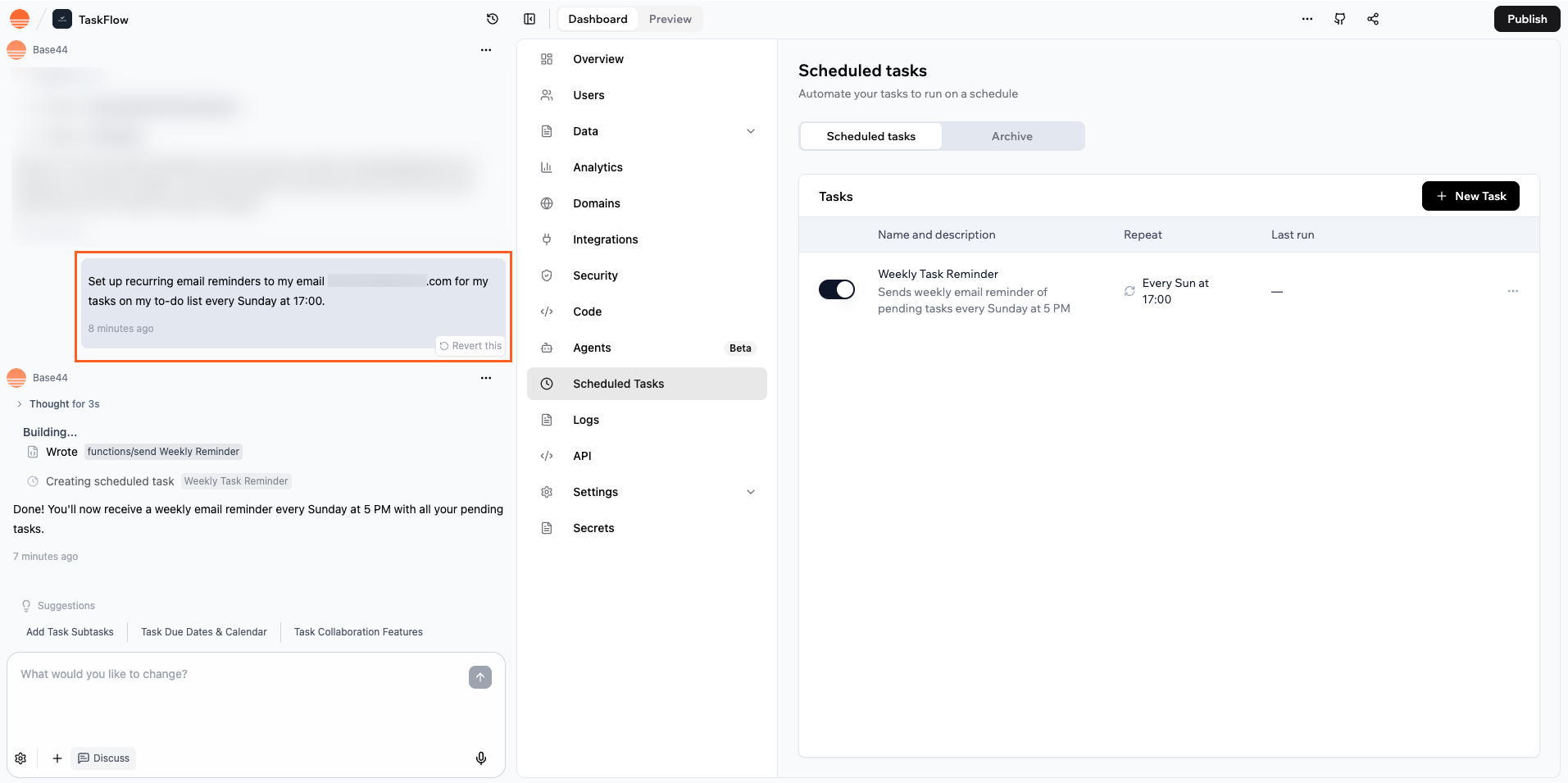The width and height of the screenshot is (1568, 783).
Task: Open the Security section
Action: pos(595,275)
